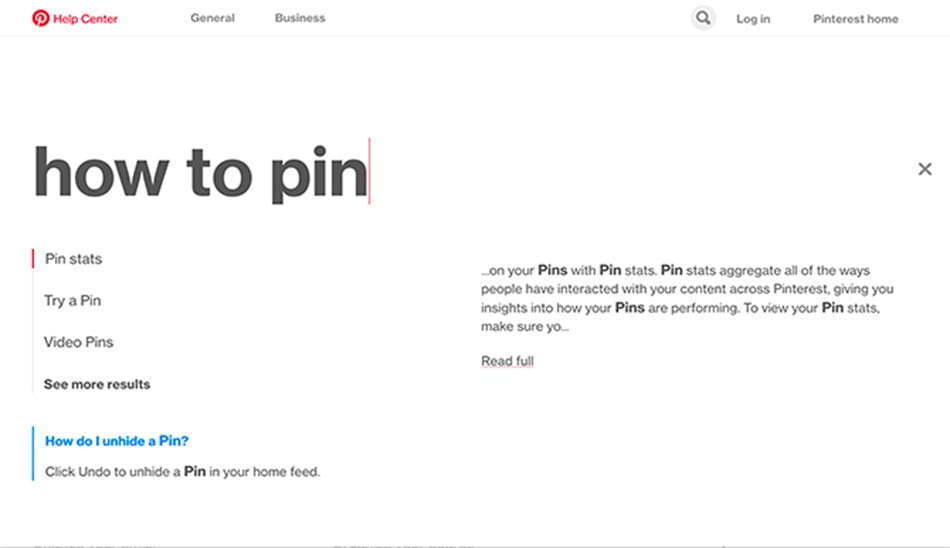Click the 'Click Undo to unhide a Pin' answer text

coord(182,472)
